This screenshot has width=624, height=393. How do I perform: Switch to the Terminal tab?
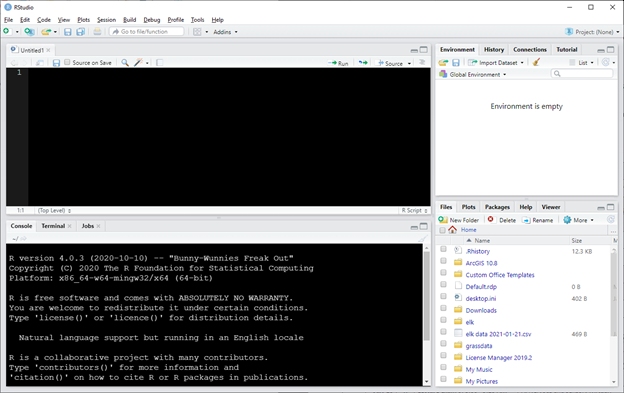(53, 226)
